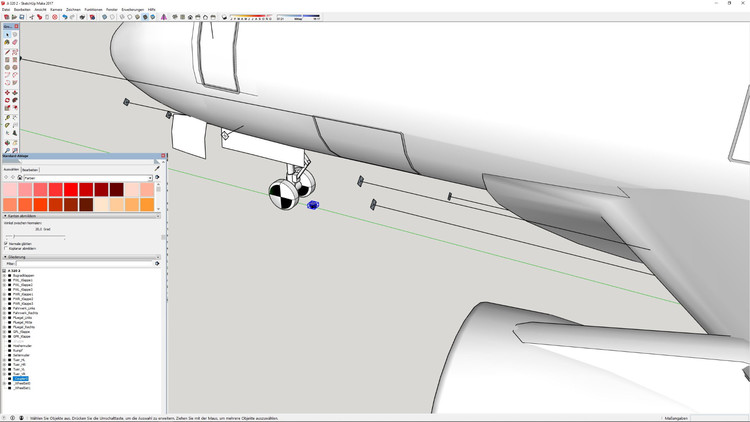
Task: Select the arrow selection tool
Action: click(7, 35)
